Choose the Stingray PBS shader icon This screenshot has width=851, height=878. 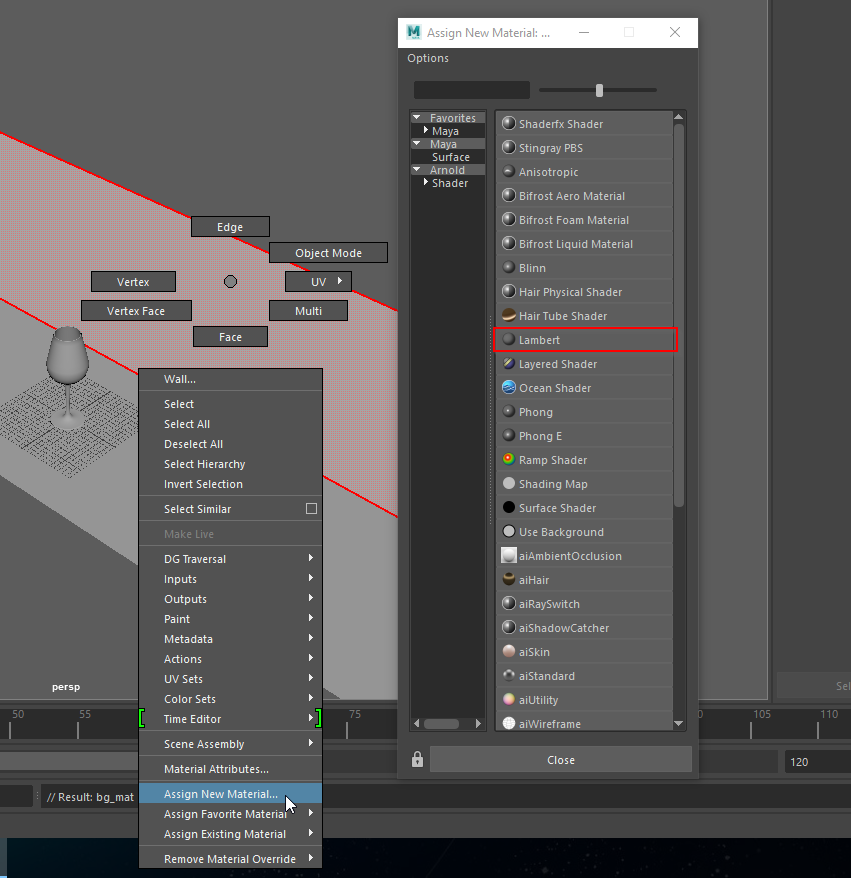(x=508, y=147)
